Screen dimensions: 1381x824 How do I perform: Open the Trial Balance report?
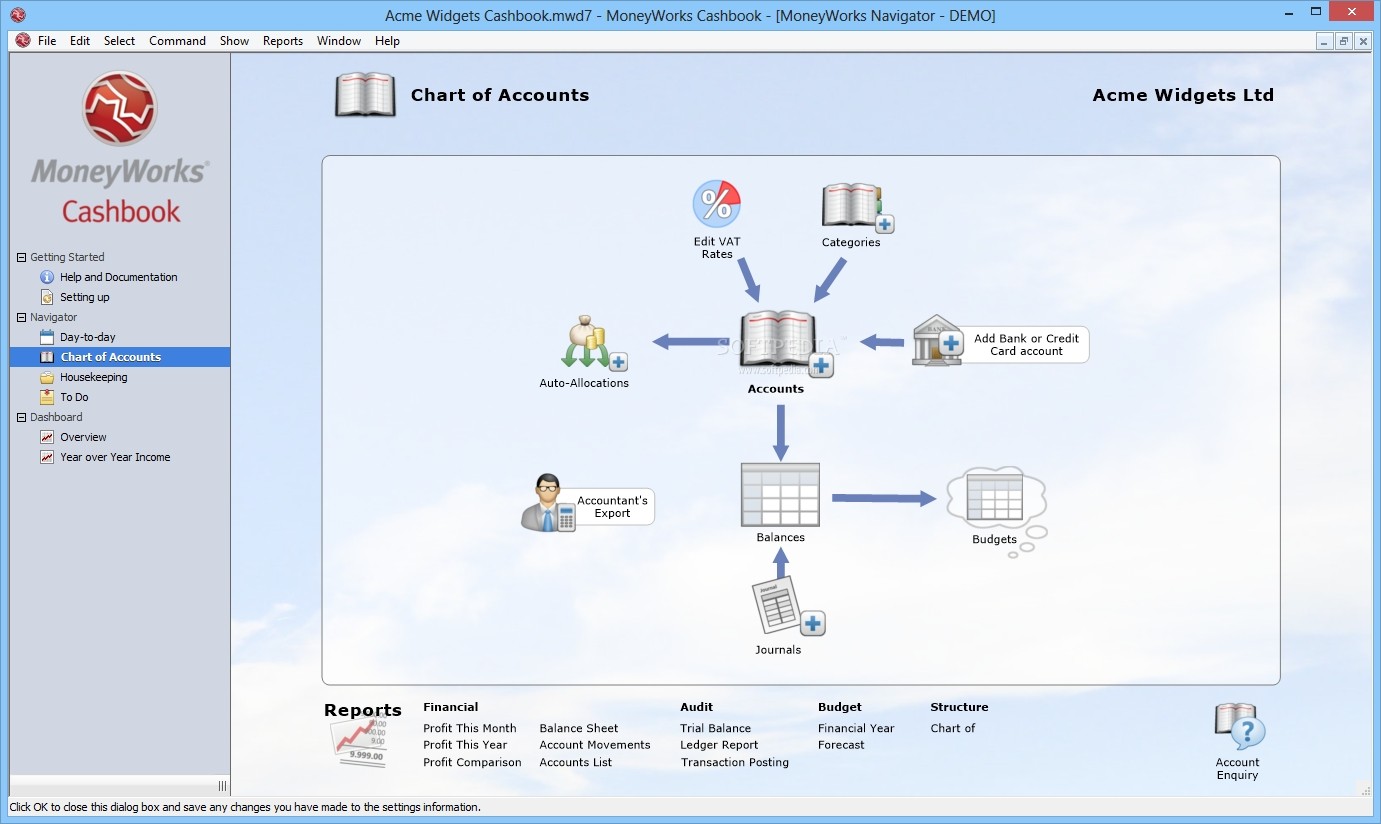[716, 728]
